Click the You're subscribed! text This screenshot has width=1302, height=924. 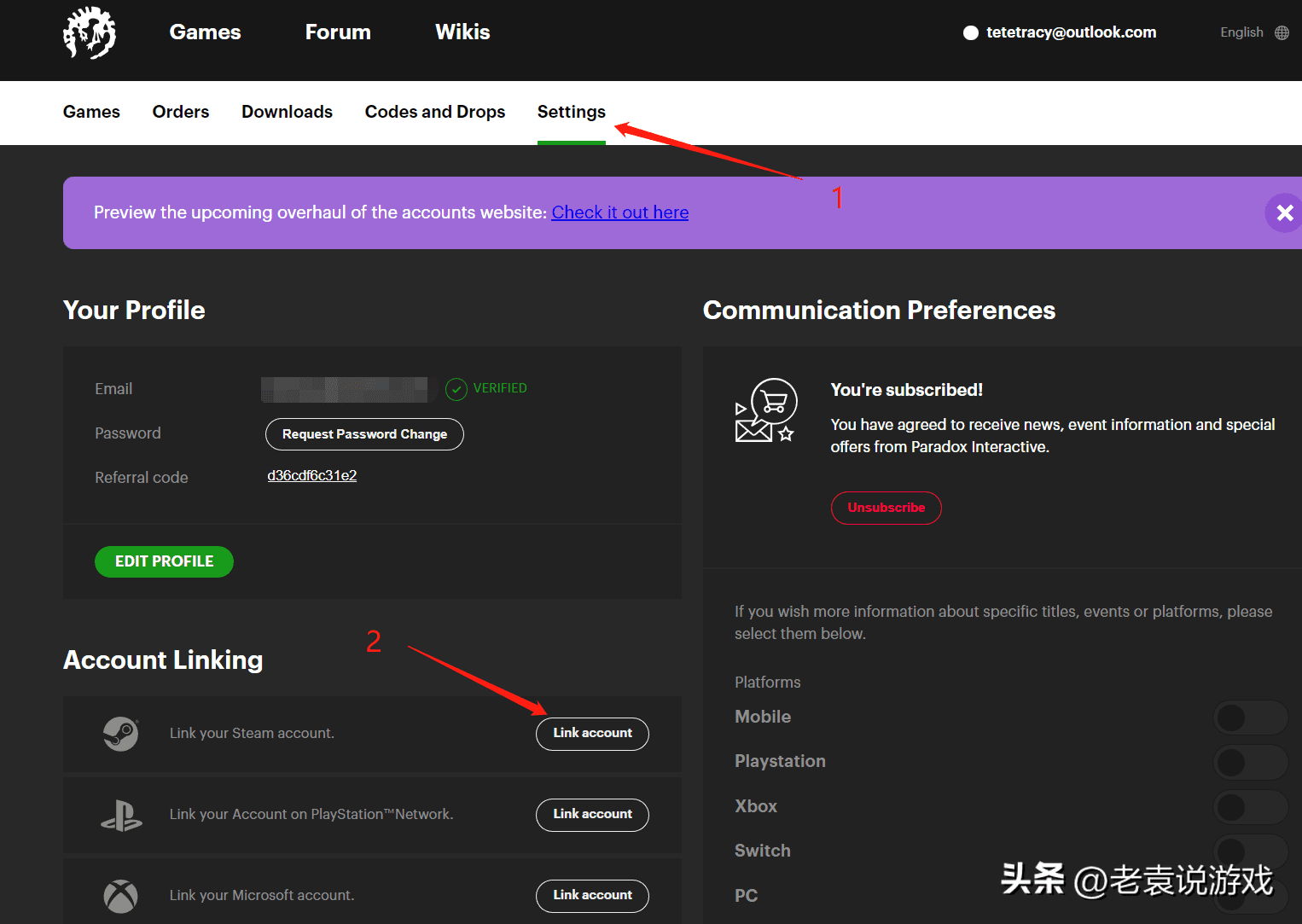tap(907, 390)
